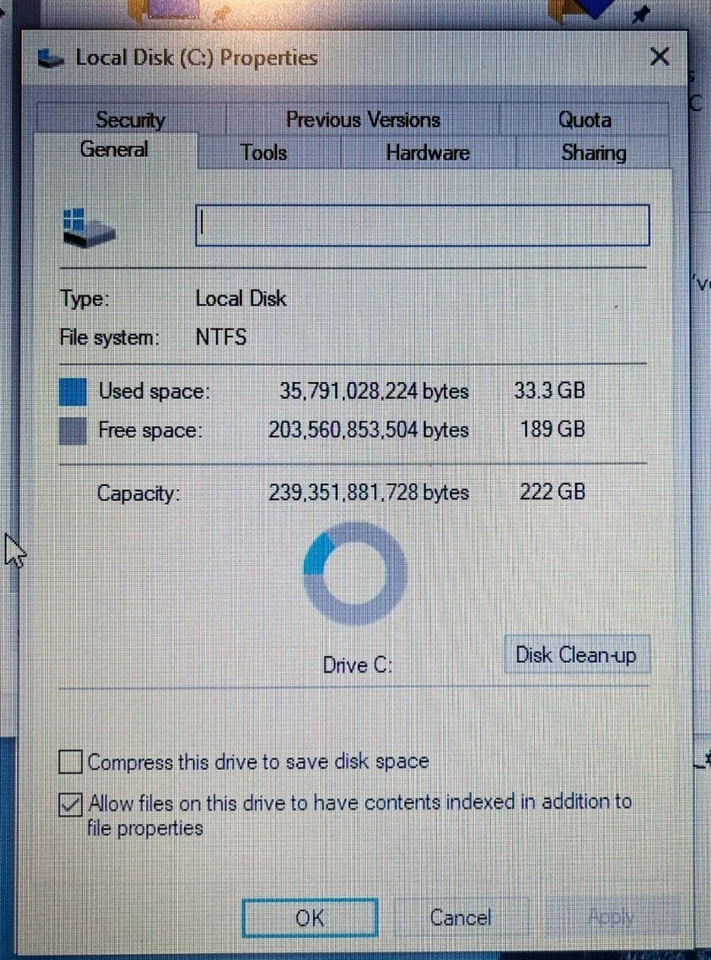711x960 pixels.
Task: Confirm with the OK button
Action: [310, 918]
